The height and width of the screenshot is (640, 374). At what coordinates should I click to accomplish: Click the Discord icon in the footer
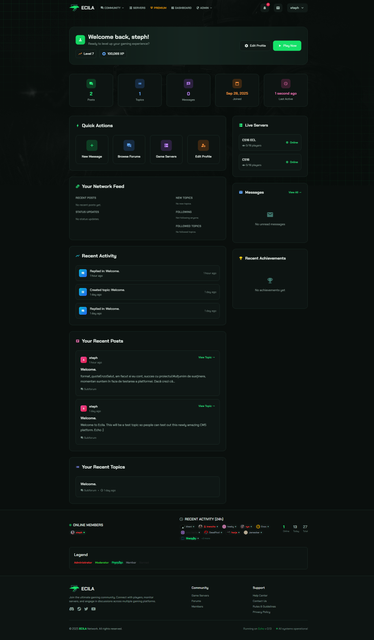(71, 609)
